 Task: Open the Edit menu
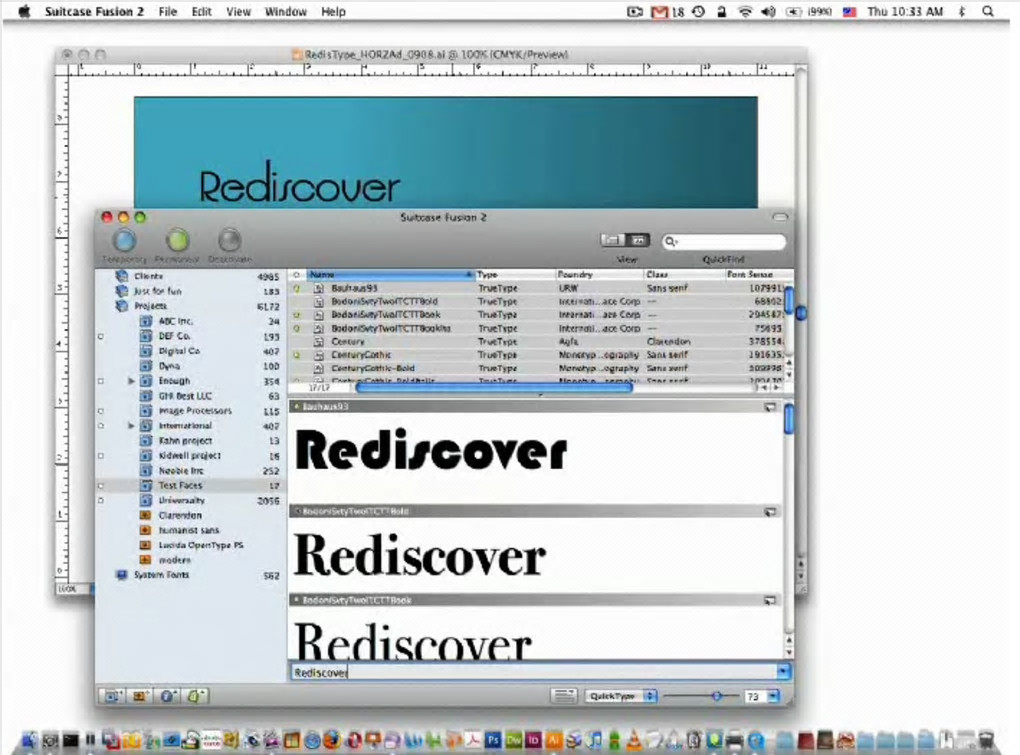coord(202,12)
